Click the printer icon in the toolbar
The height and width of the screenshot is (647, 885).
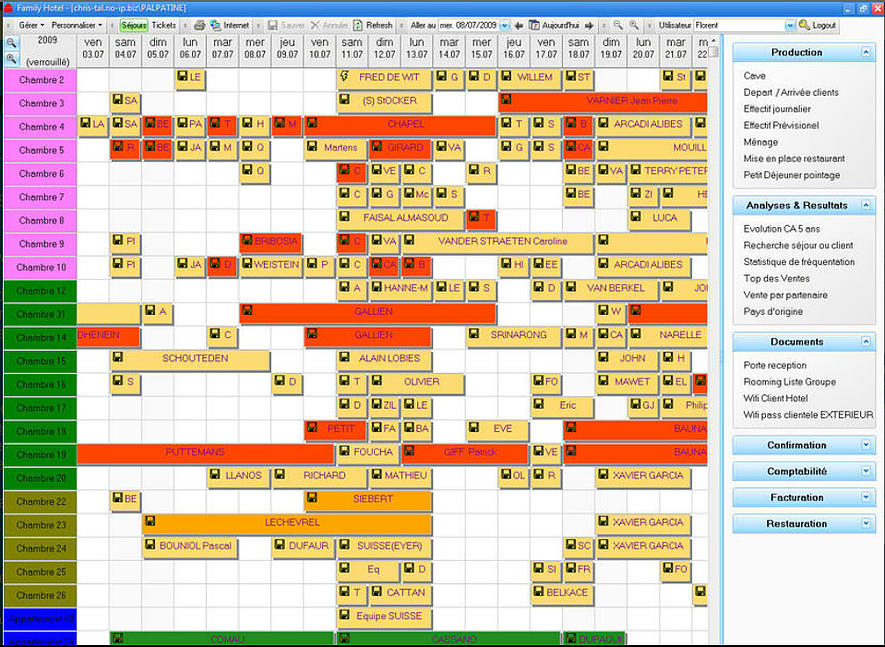(x=200, y=25)
